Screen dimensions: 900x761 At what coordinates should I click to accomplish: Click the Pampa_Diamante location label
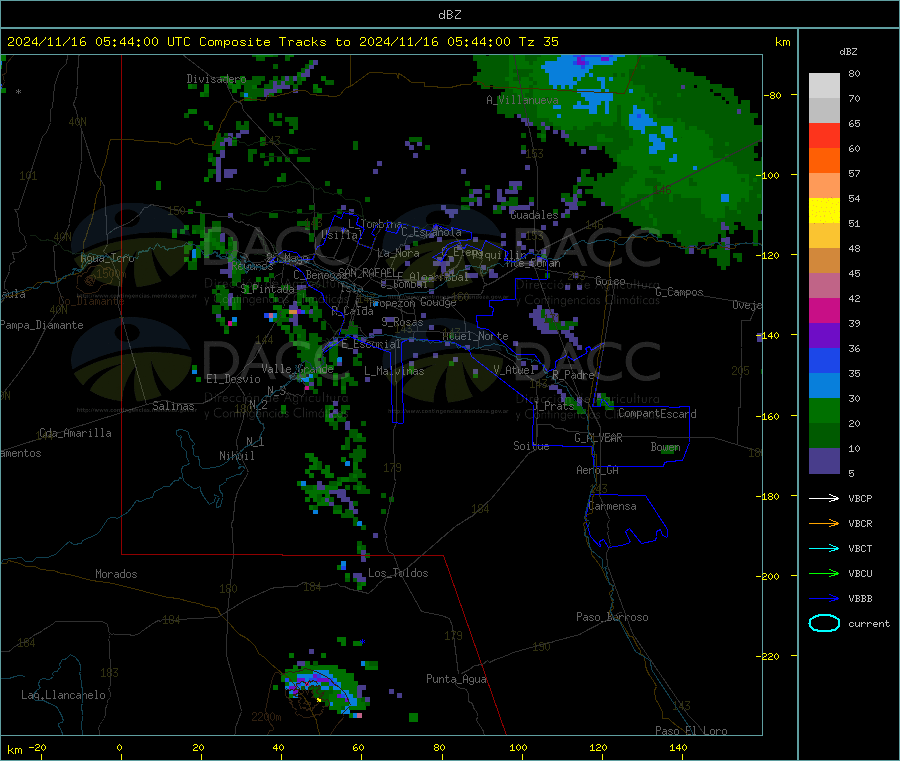coord(42,325)
